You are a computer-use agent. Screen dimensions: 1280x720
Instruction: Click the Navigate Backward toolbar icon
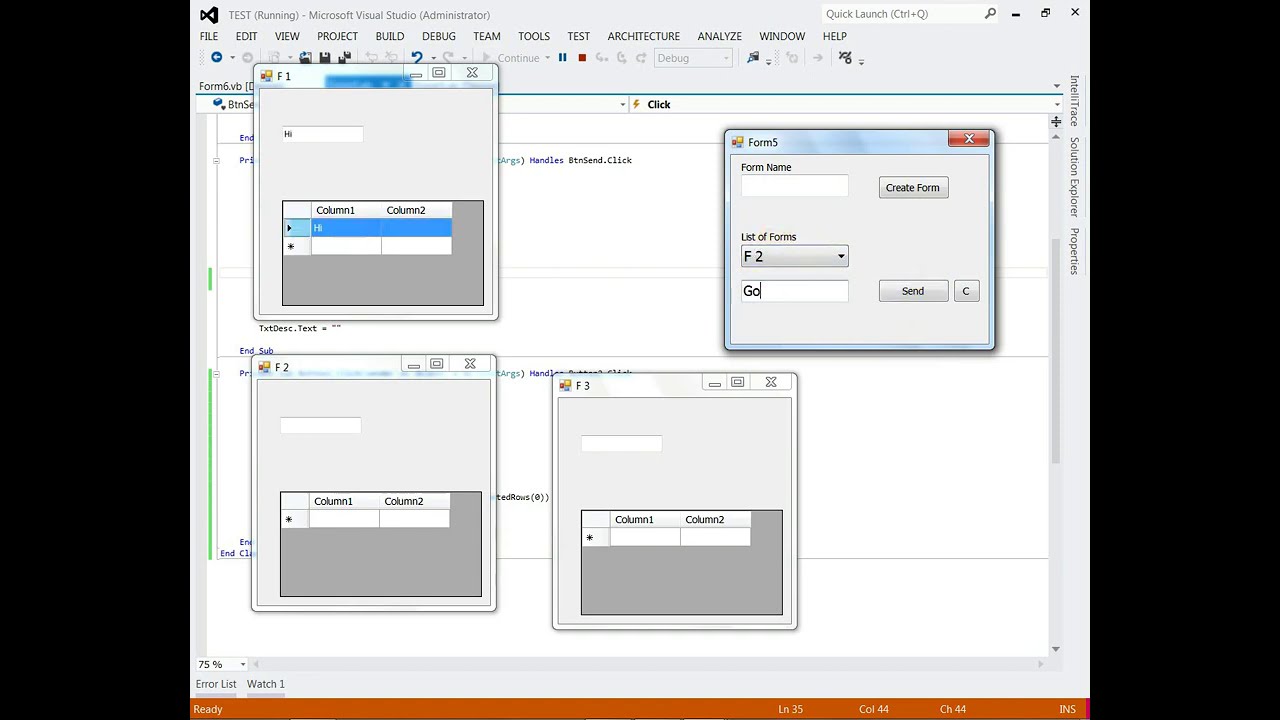[216, 58]
